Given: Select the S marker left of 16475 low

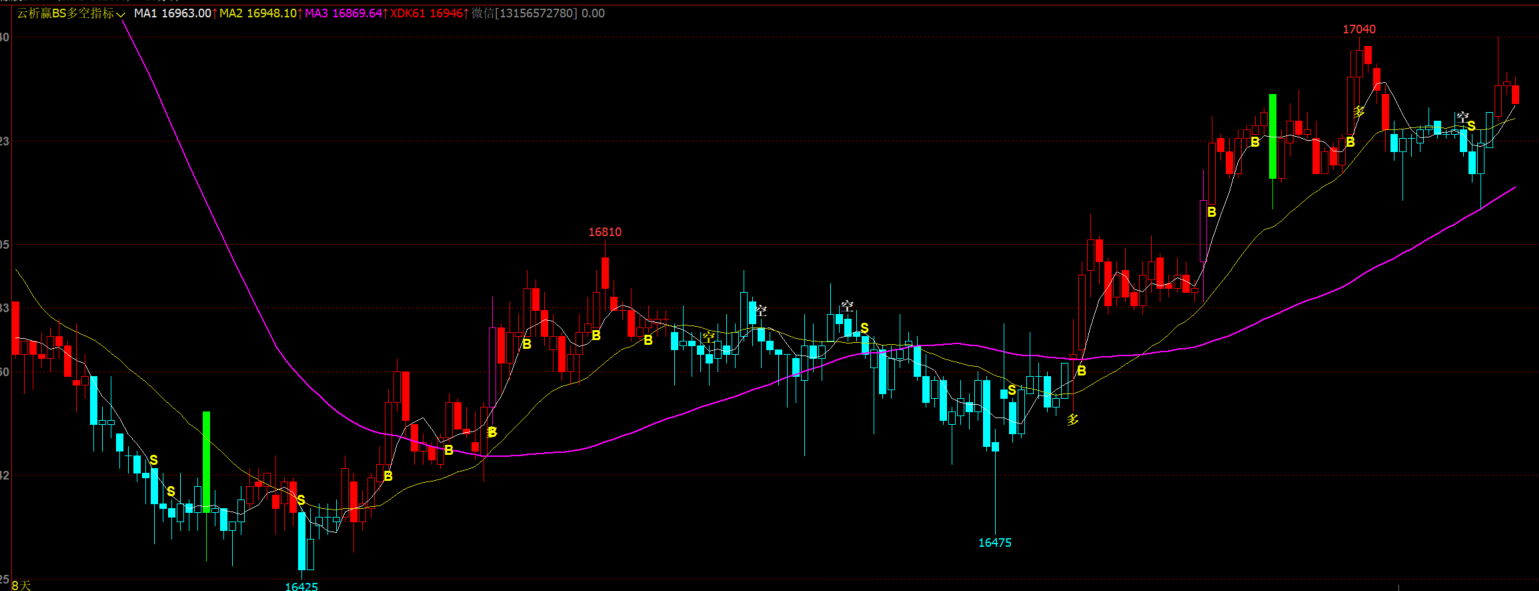Looking at the screenshot, I should (1012, 390).
